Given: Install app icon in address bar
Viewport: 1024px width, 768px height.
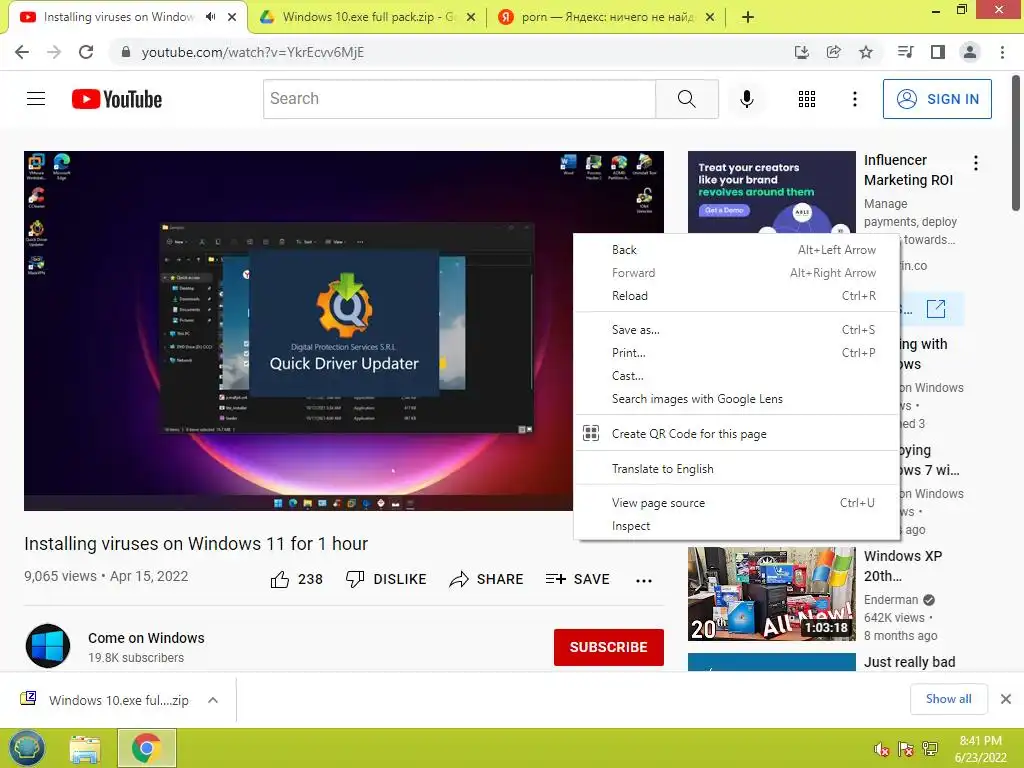Looking at the screenshot, I should point(801,52).
